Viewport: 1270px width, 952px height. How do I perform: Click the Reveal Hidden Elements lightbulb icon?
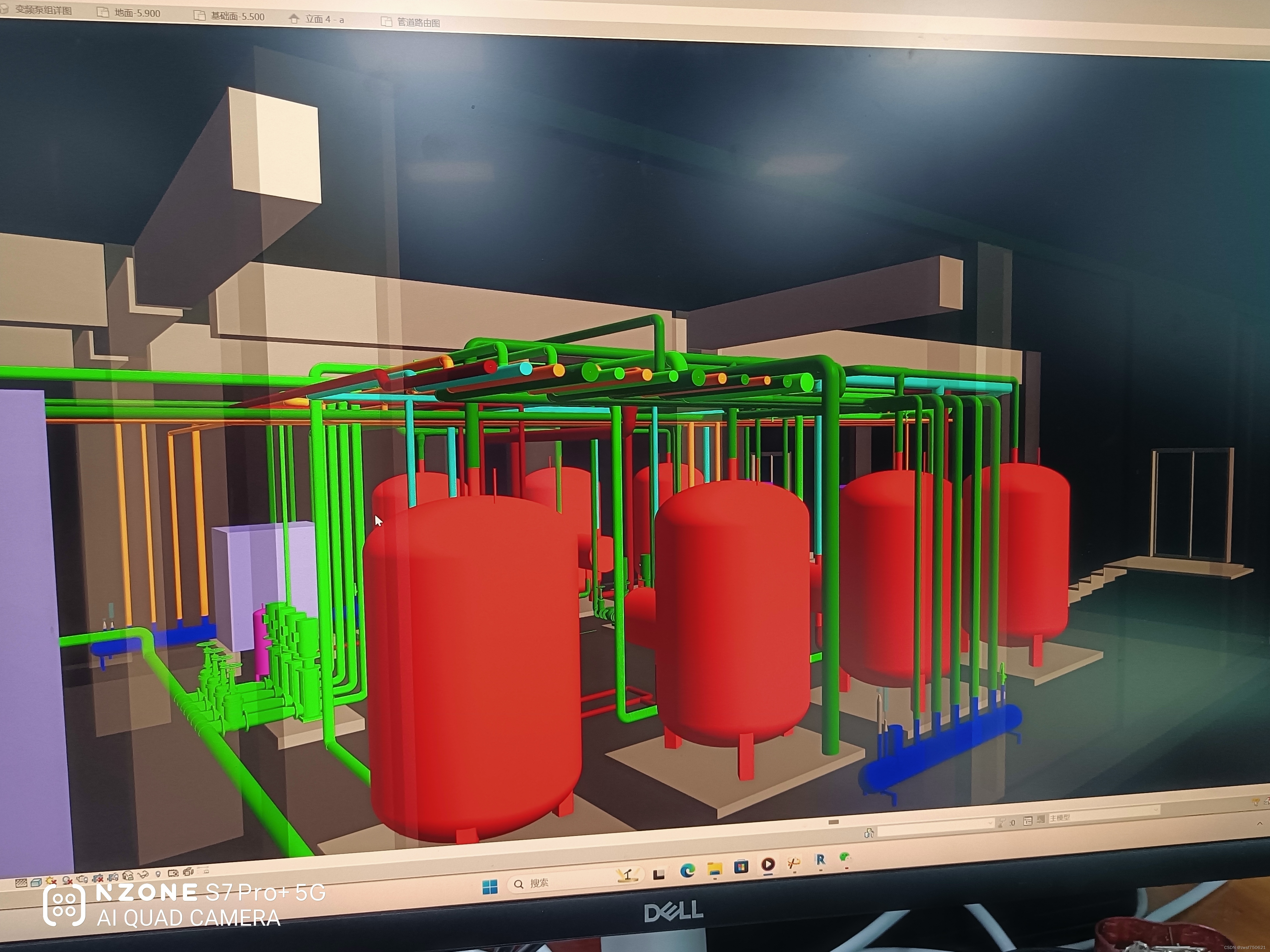point(158,874)
